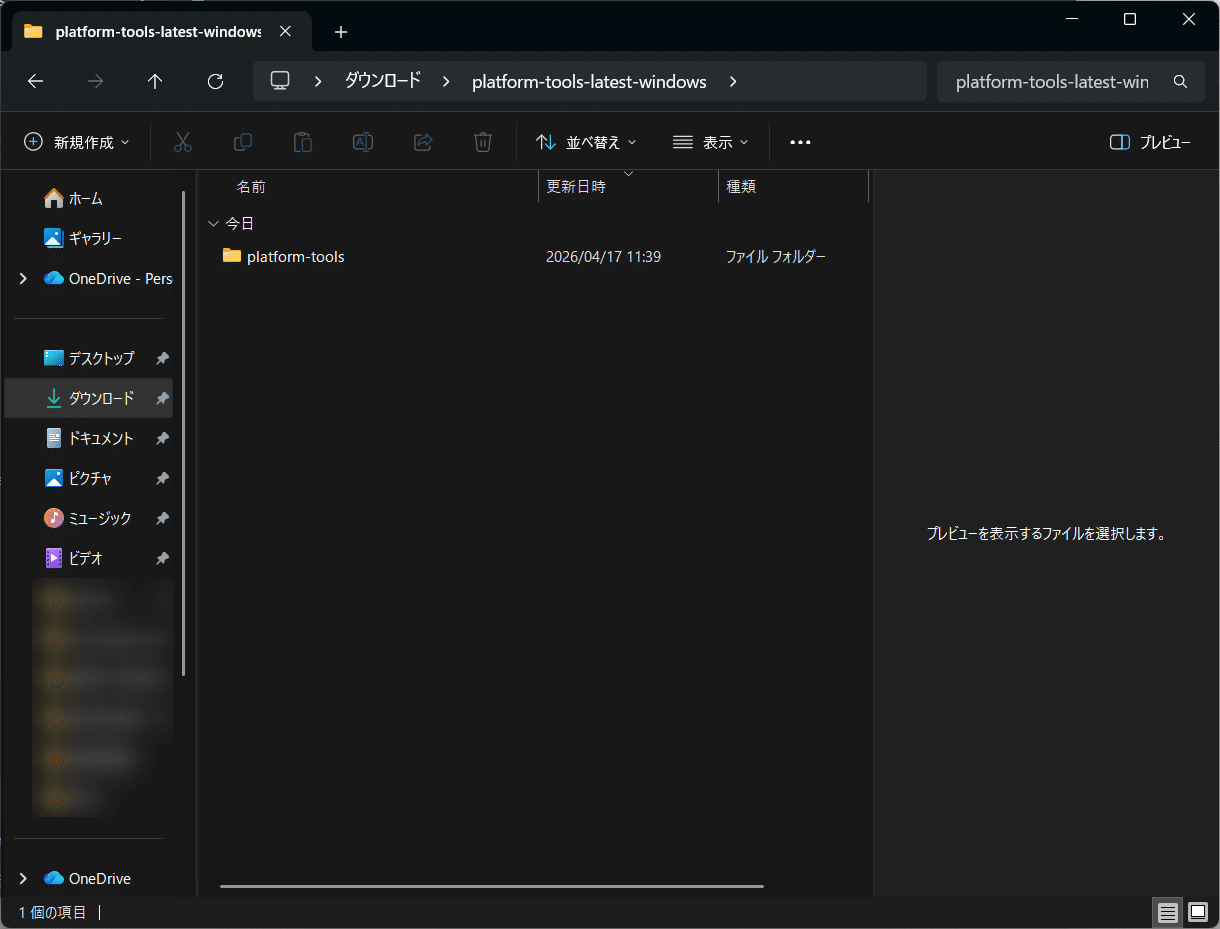Add a new tab with plus button
This screenshot has height=929, width=1220.
tap(341, 32)
